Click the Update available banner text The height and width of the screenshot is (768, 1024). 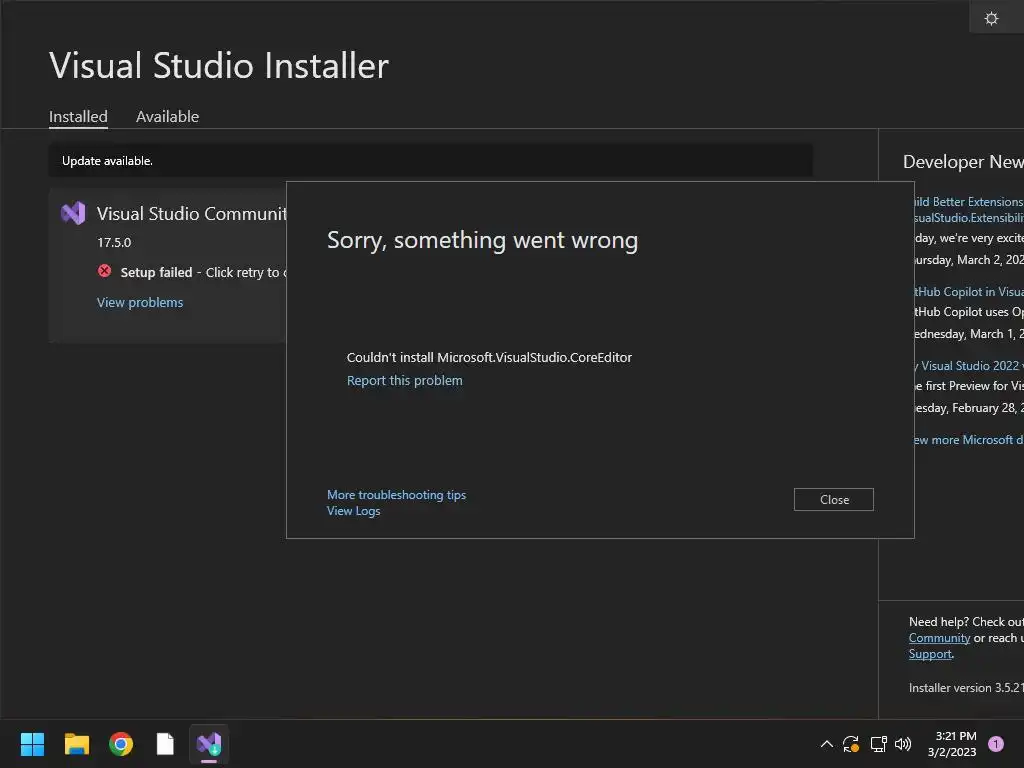(x=107, y=161)
